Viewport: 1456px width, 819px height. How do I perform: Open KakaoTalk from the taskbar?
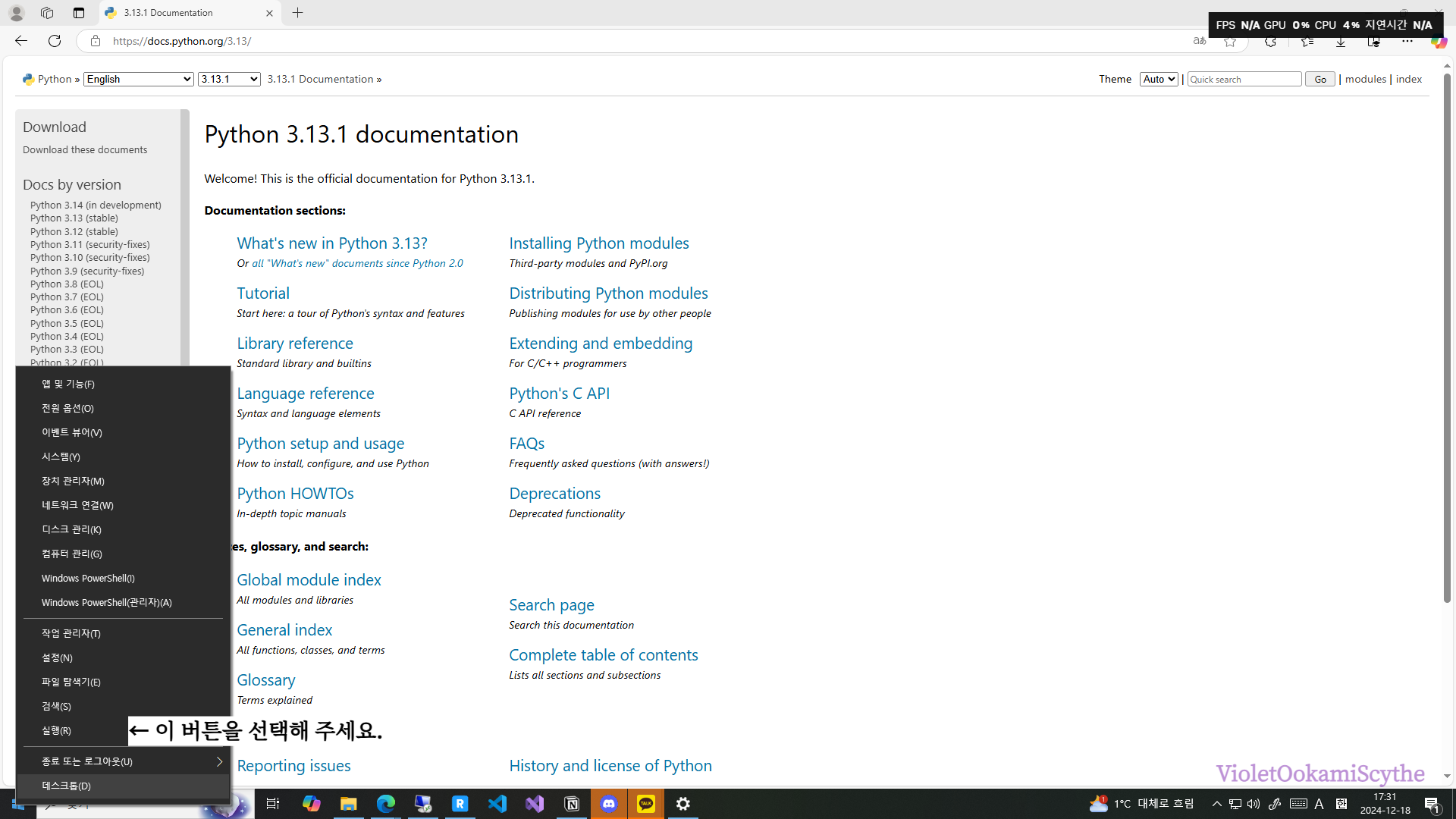646,804
